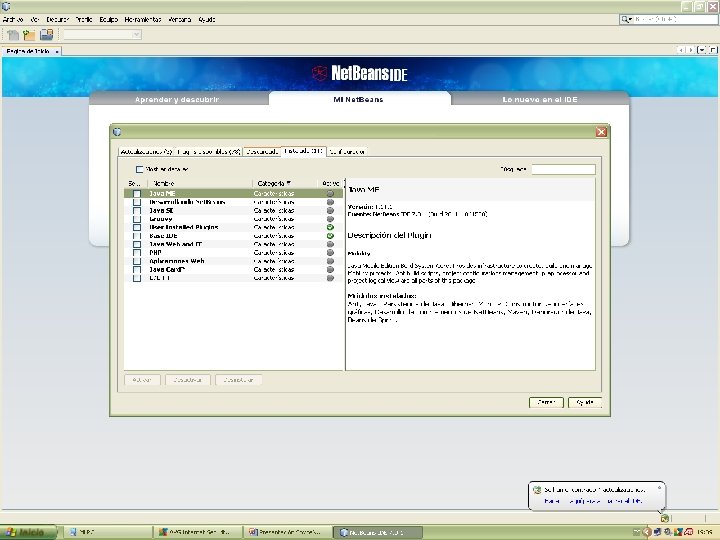
Task: Click the green active icon for Base IDE
Action: click(x=330, y=236)
